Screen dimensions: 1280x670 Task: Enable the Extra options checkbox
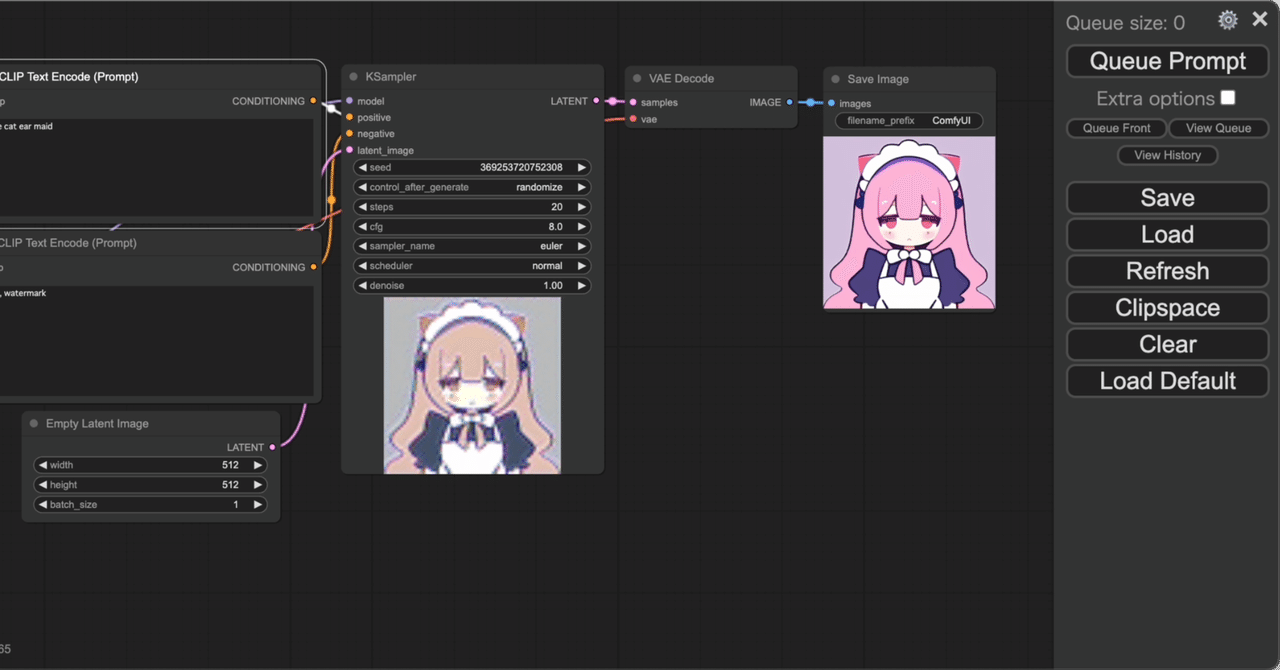coord(1227,97)
